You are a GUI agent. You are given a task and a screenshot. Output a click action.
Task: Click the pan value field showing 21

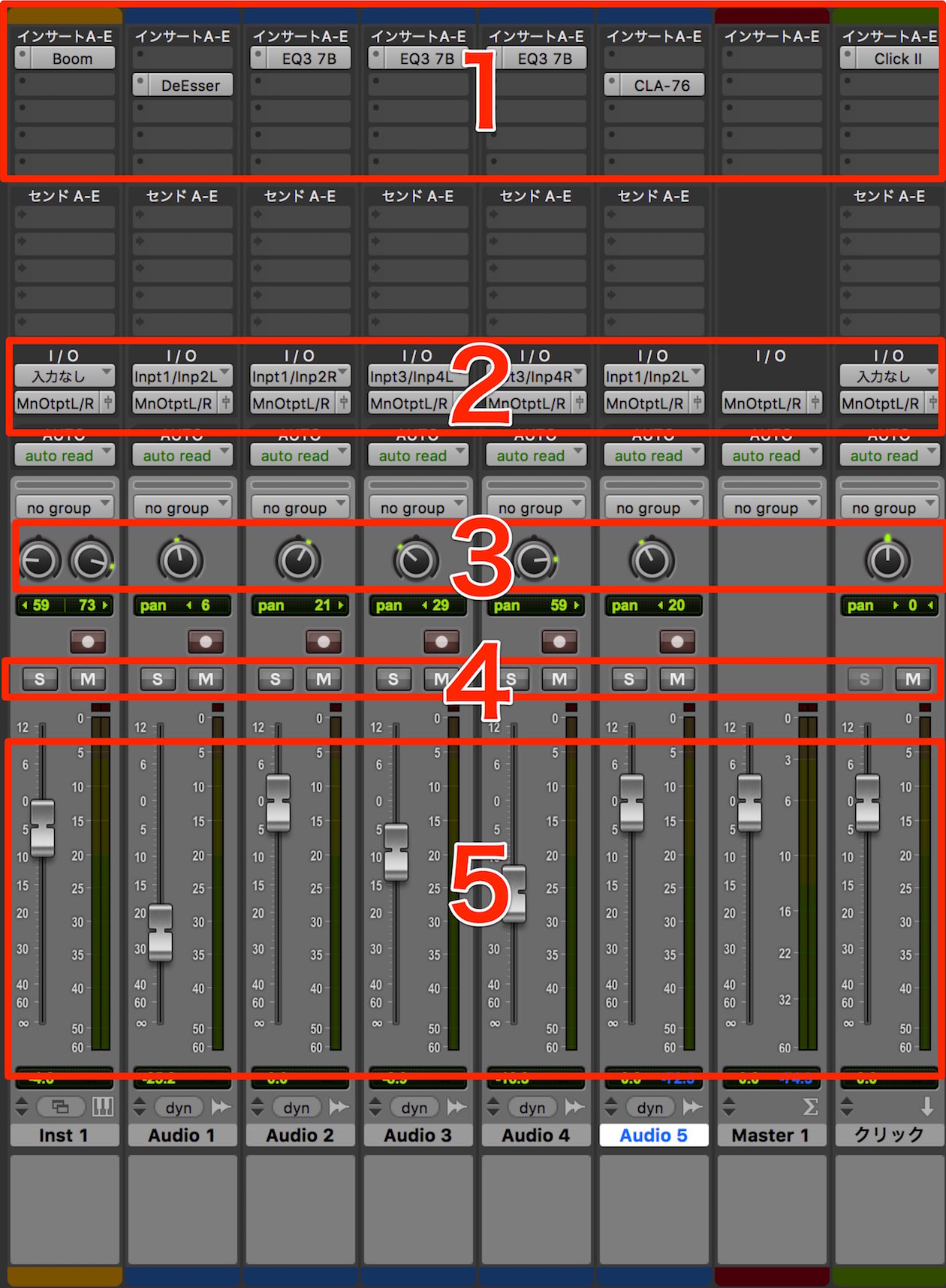(x=300, y=605)
